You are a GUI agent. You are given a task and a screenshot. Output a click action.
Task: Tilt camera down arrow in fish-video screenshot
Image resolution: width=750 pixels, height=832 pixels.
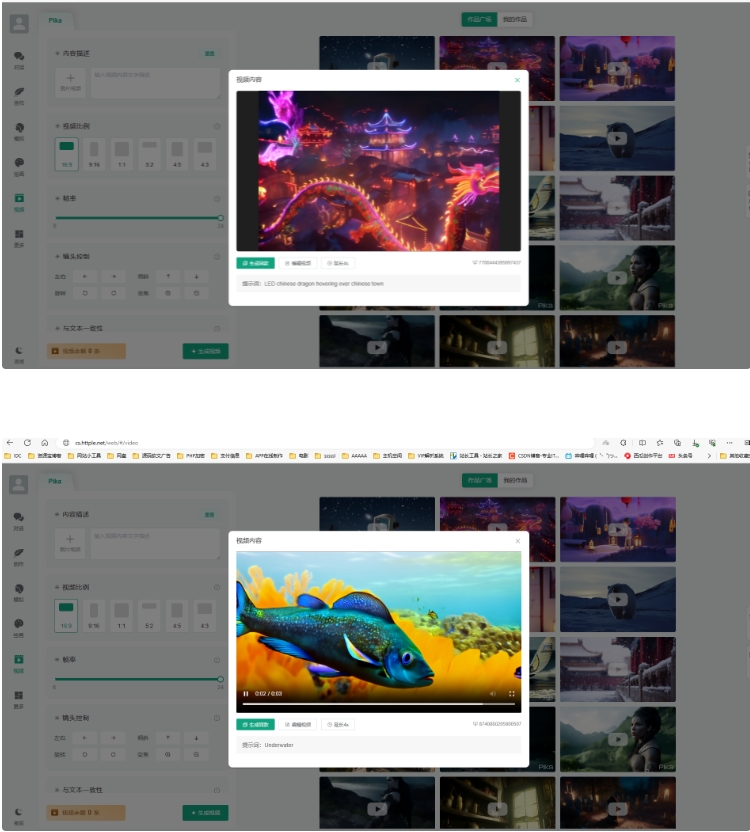(x=196, y=738)
